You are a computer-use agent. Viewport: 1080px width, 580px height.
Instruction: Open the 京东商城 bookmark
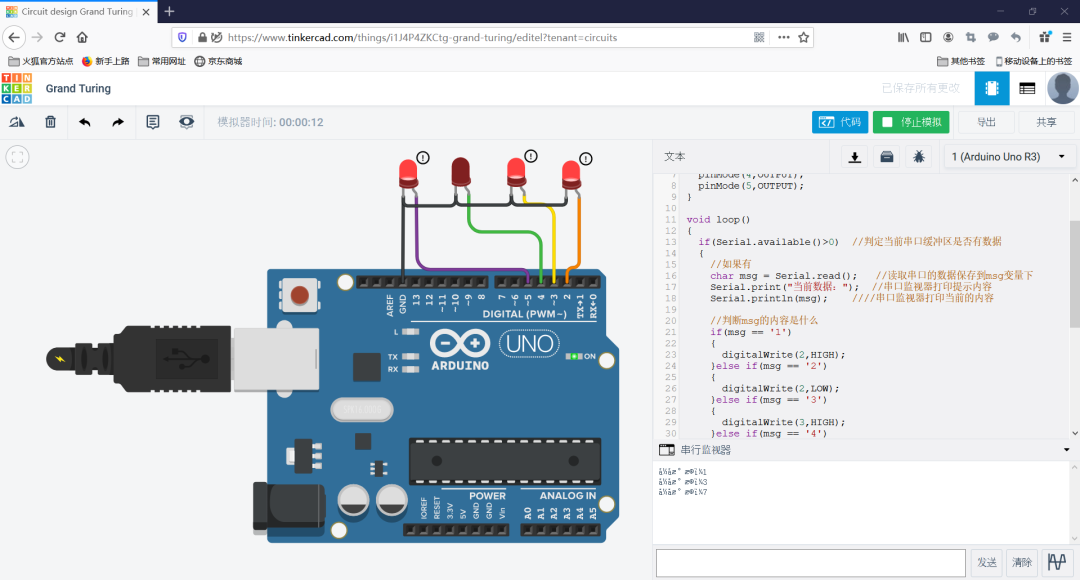coord(218,61)
